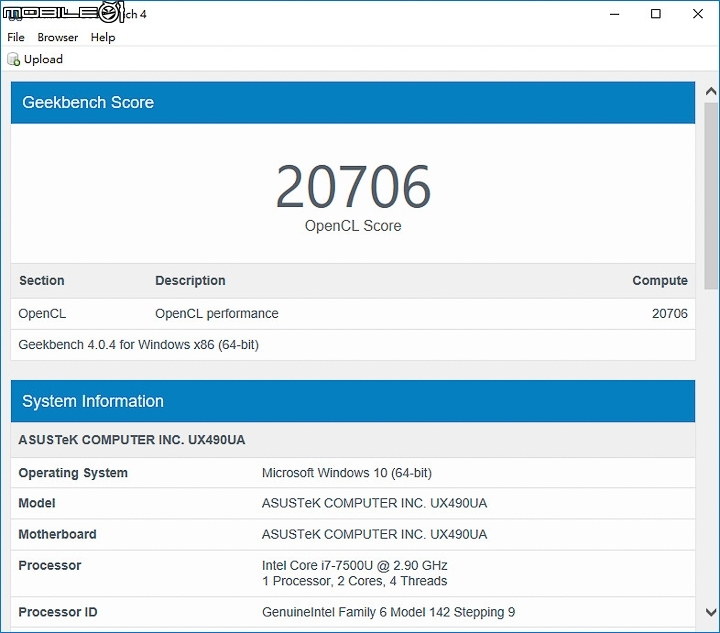Click the Compute column header
This screenshot has width=720, height=633.
pyautogui.click(x=660, y=280)
